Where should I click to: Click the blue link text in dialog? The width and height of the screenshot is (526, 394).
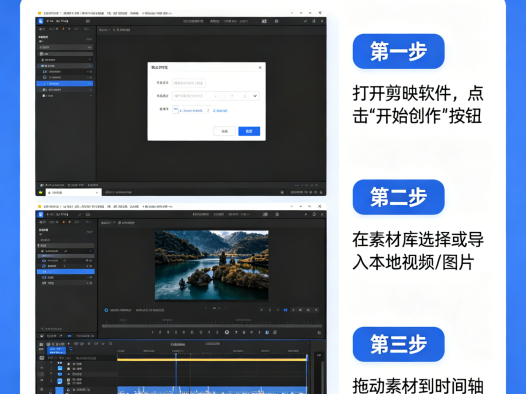click(220, 110)
